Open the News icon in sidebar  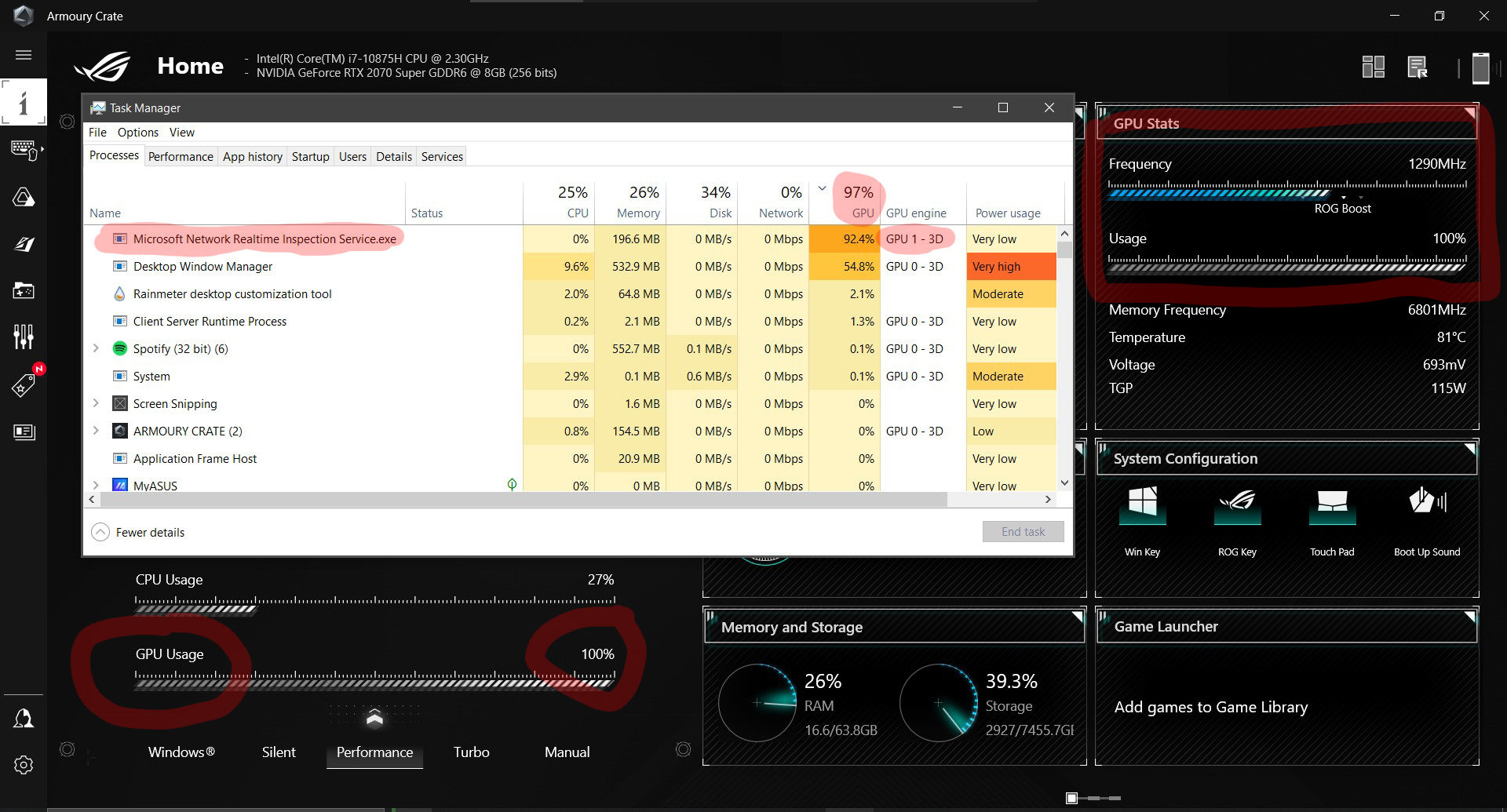click(24, 431)
